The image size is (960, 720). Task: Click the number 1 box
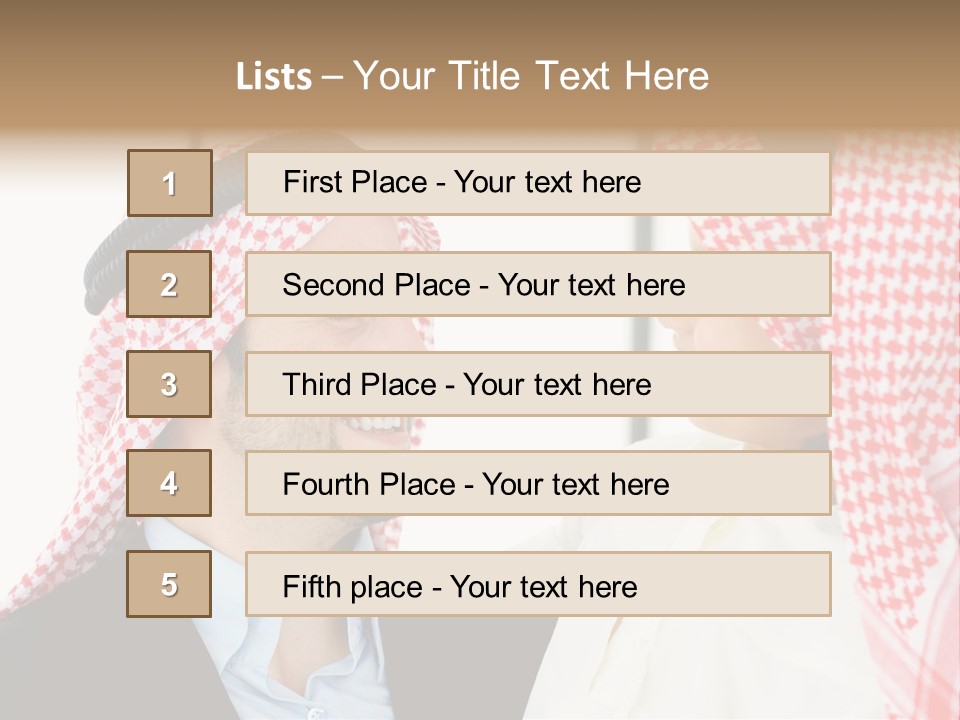coord(169,183)
